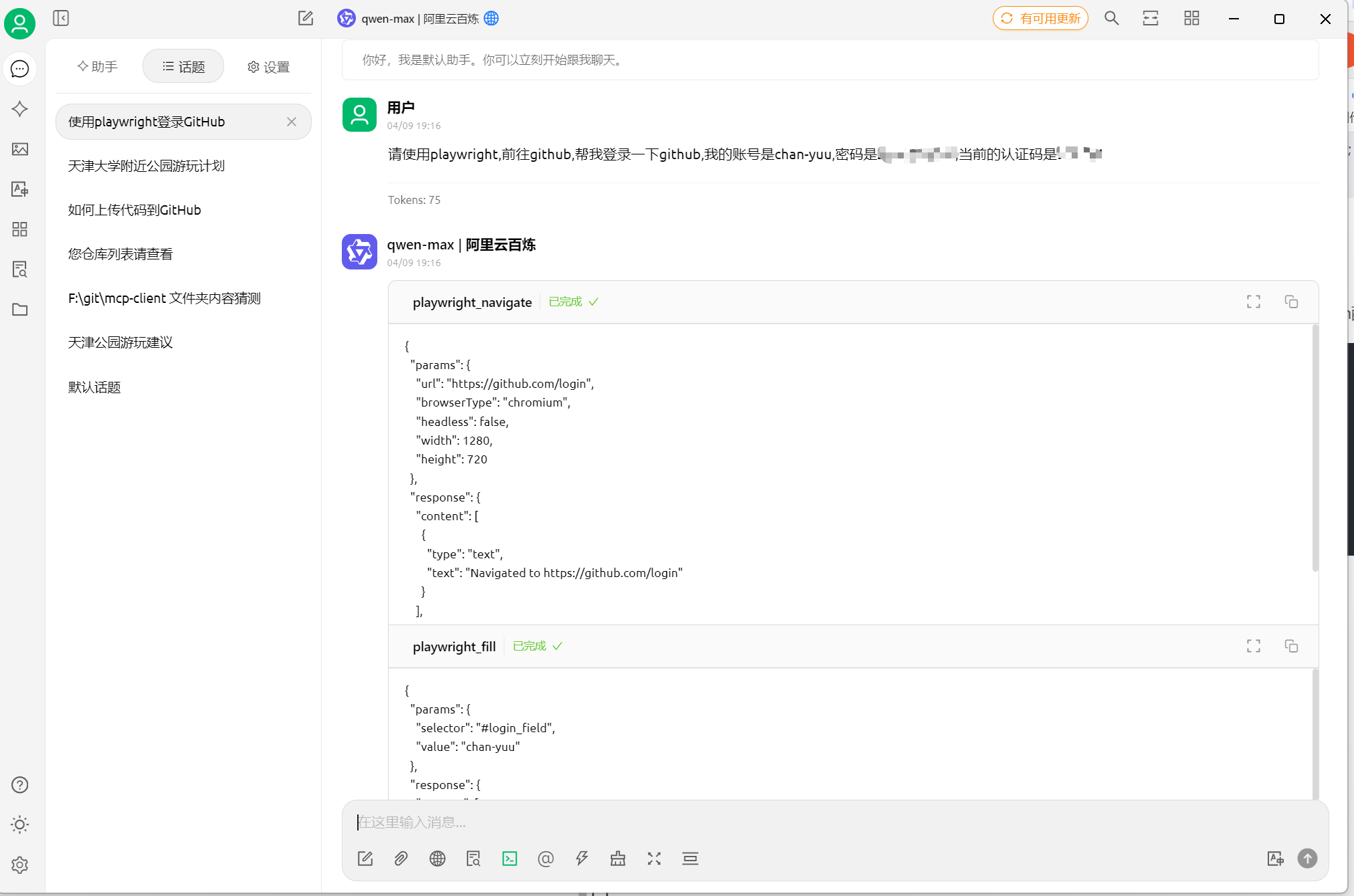
Task: Click the new topic pencil icon
Action: [306, 18]
